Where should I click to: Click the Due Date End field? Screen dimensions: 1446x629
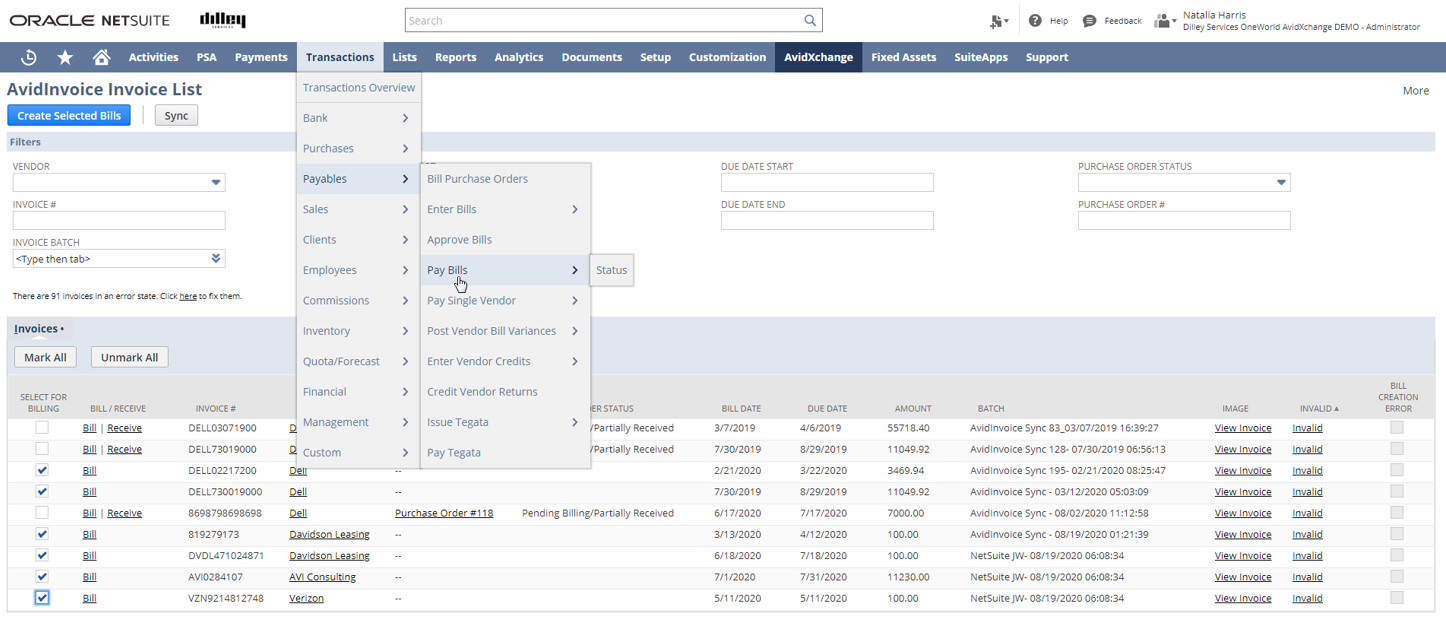tap(827, 220)
